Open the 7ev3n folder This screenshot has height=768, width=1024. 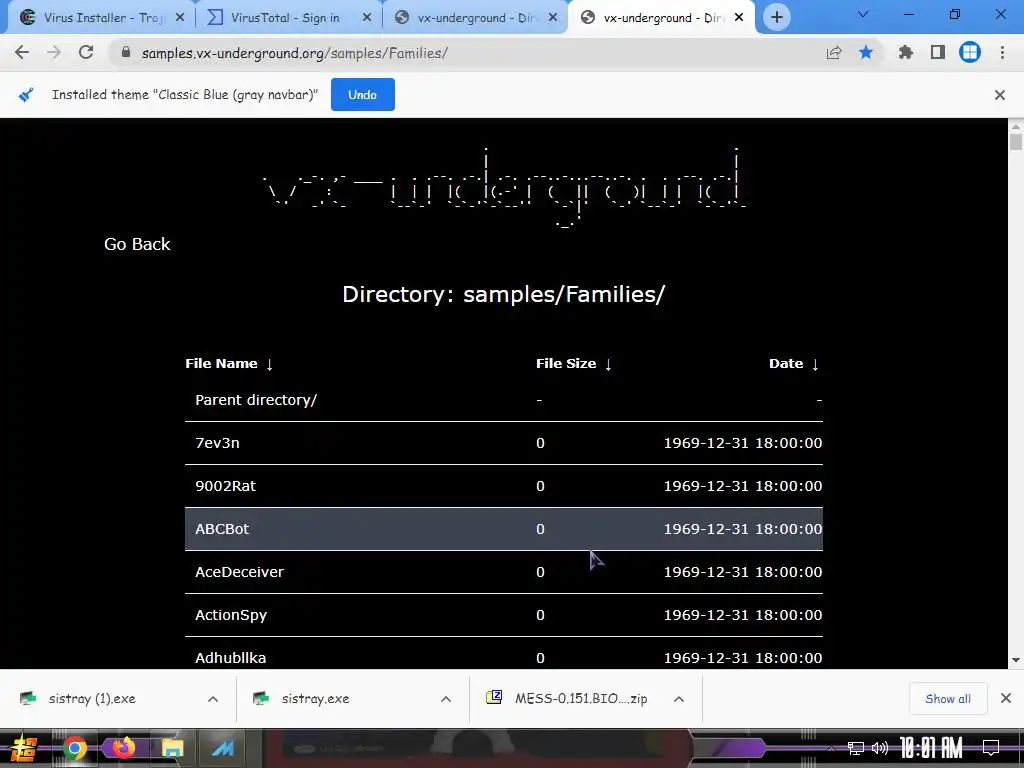point(217,443)
